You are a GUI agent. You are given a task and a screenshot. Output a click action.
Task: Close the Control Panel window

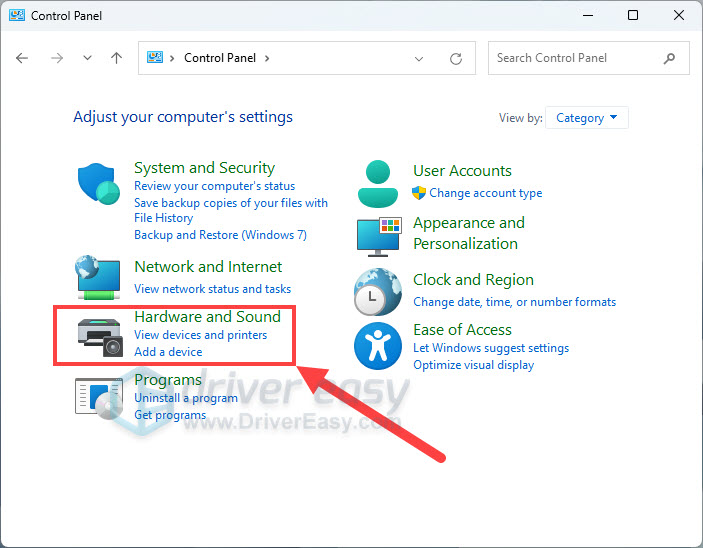(x=678, y=15)
